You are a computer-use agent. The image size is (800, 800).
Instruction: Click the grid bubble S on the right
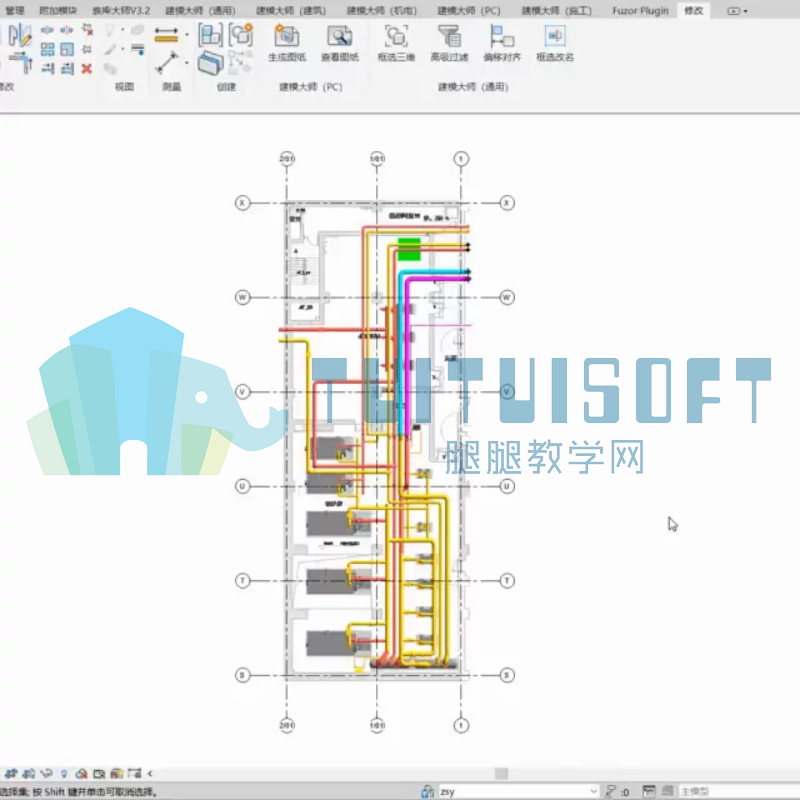507,676
